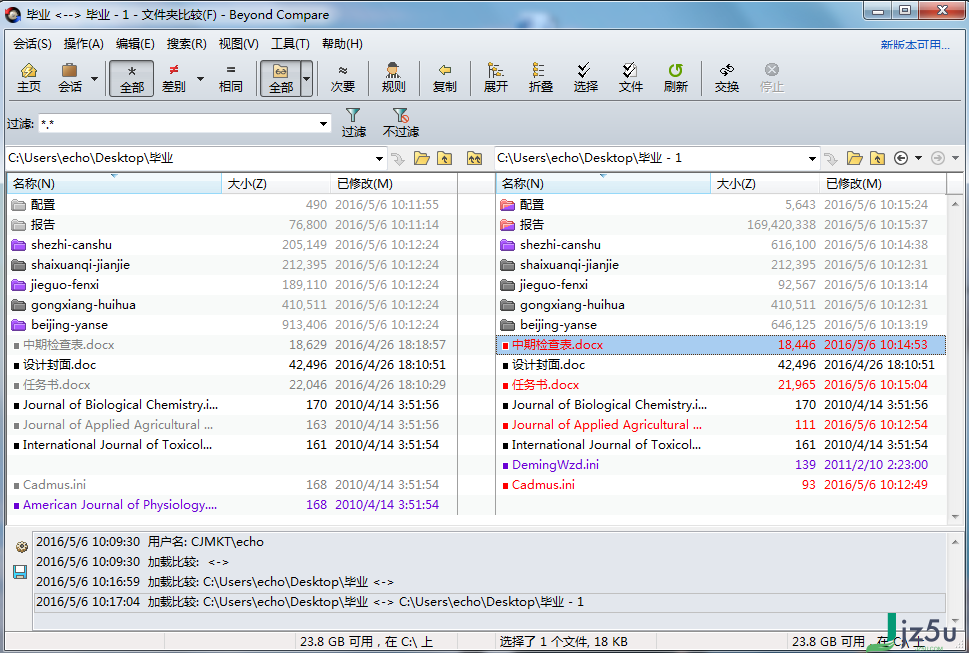This screenshot has height=653, width=969.
Task: Sort left pane by 已修改(M) header
Action: tap(394, 183)
